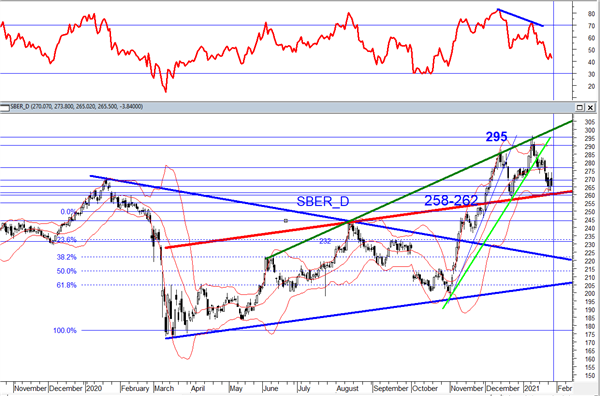Click the 260 price scale label
This screenshot has width=600, height=396.
tap(589, 196)
